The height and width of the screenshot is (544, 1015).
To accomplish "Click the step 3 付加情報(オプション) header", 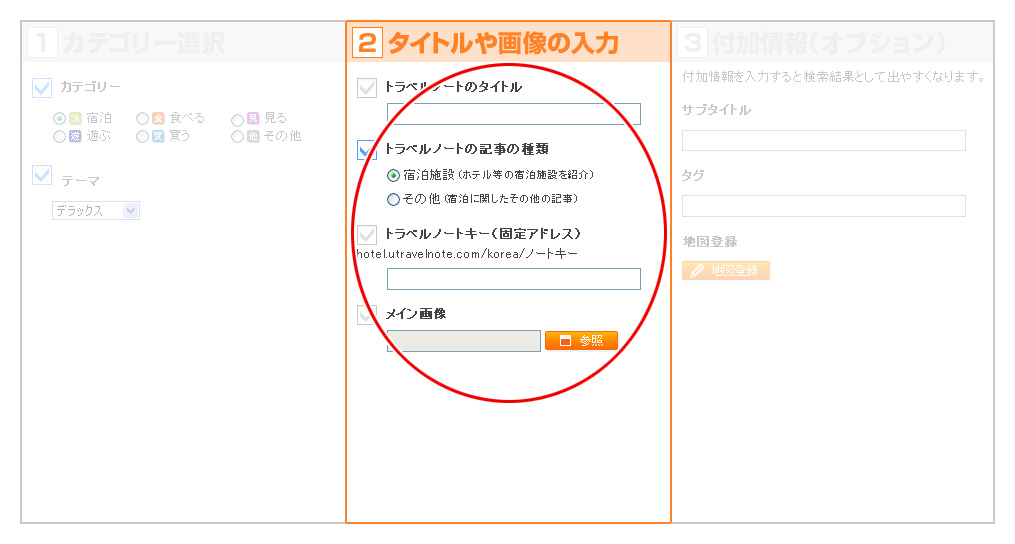I will coord(834,43).
